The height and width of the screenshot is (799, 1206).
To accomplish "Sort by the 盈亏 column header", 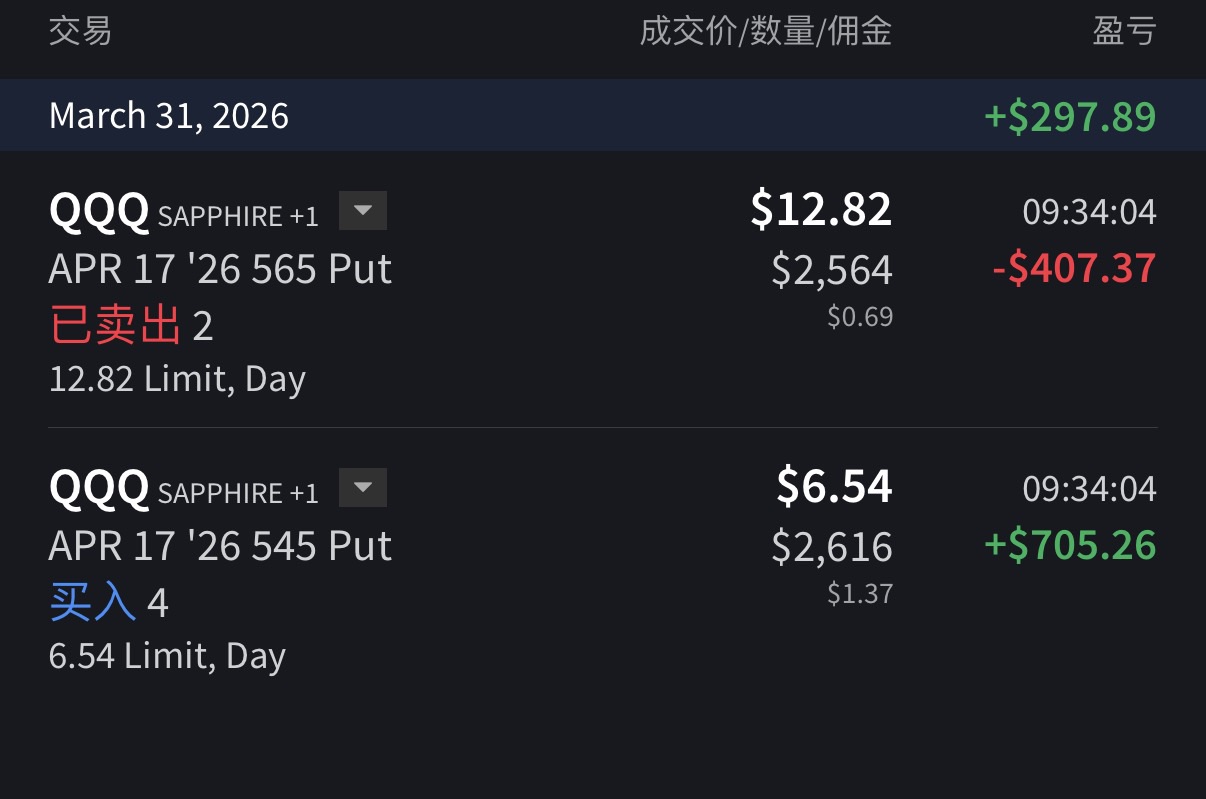I will [x=1124, y=31].
